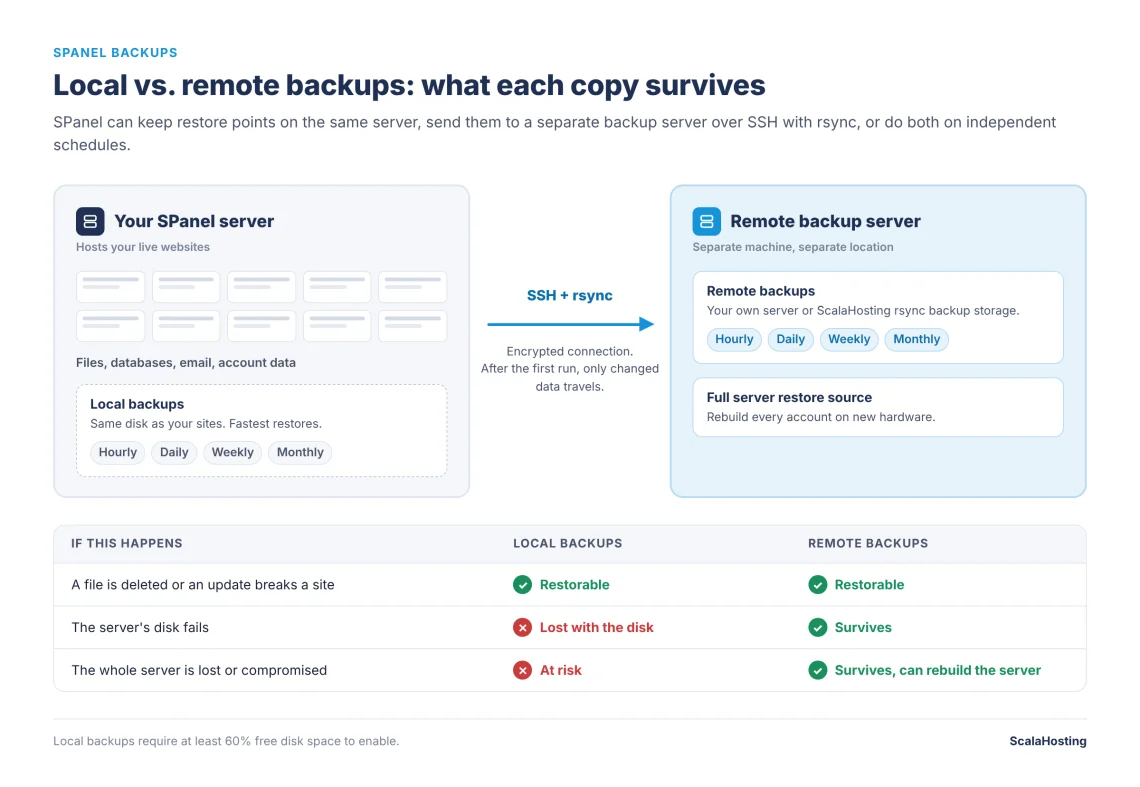Screen dimensions: 1140x787
Task: Click the SPANEL BACKUPS label
Action: click(115, 52)
